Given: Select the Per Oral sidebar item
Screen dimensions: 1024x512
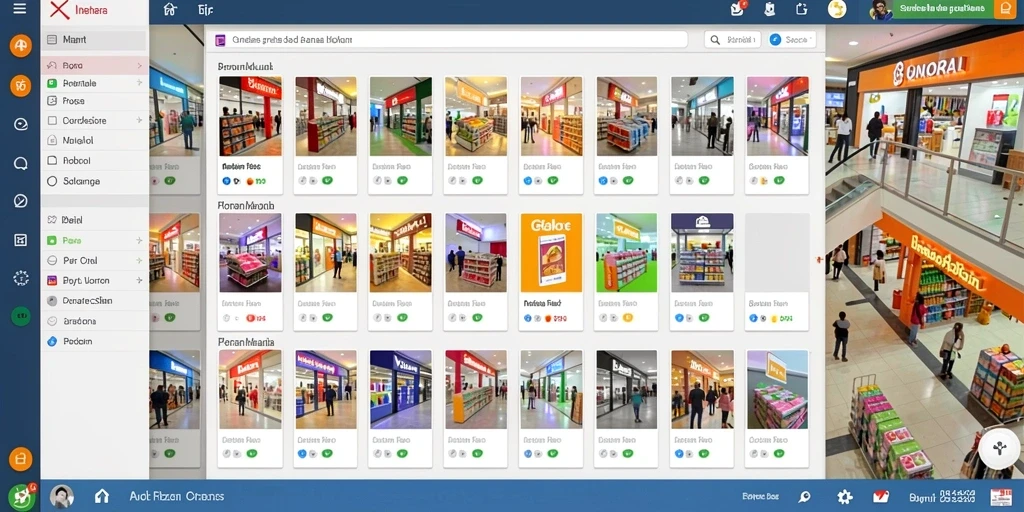Looking at the screenshot, I should tap(95, 261).
